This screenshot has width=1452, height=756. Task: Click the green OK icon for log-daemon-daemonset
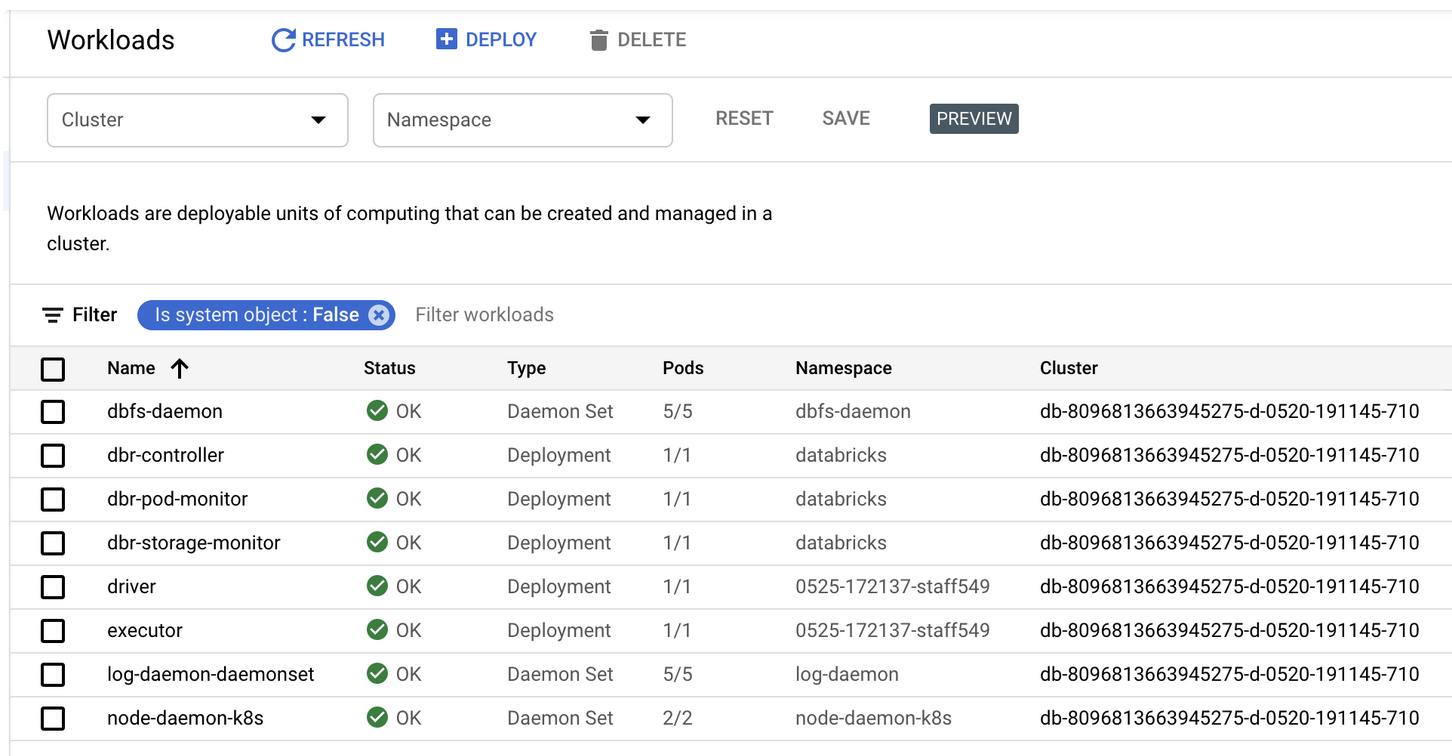point(377,674)
